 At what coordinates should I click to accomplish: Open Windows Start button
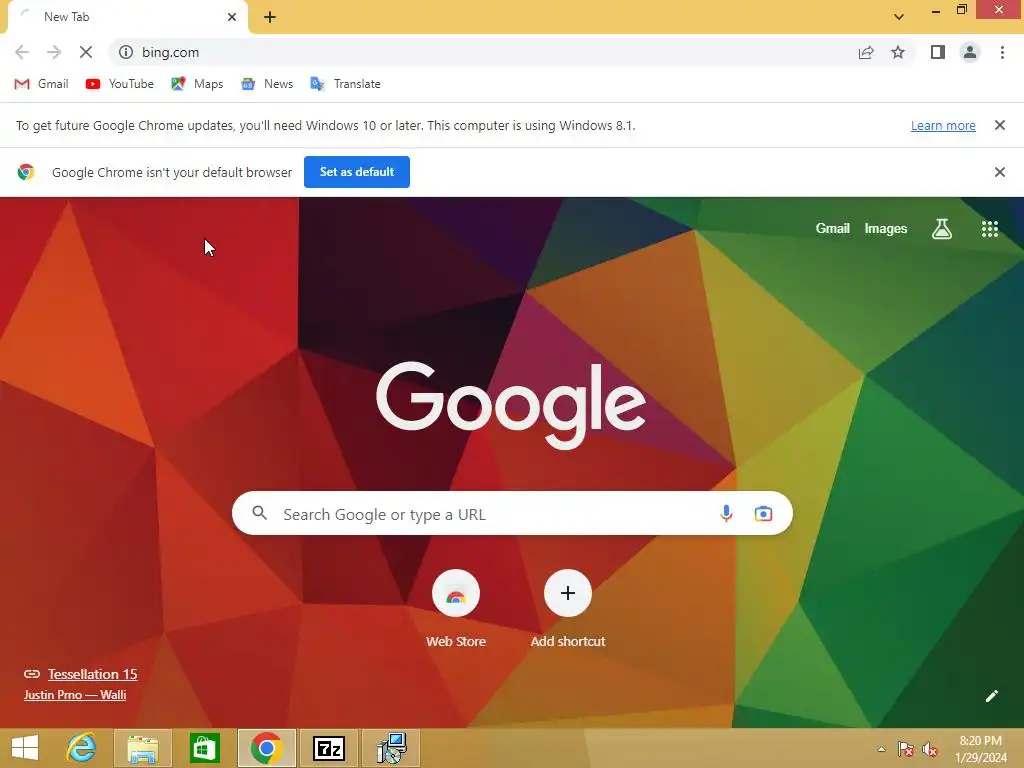tap(25, 748)
